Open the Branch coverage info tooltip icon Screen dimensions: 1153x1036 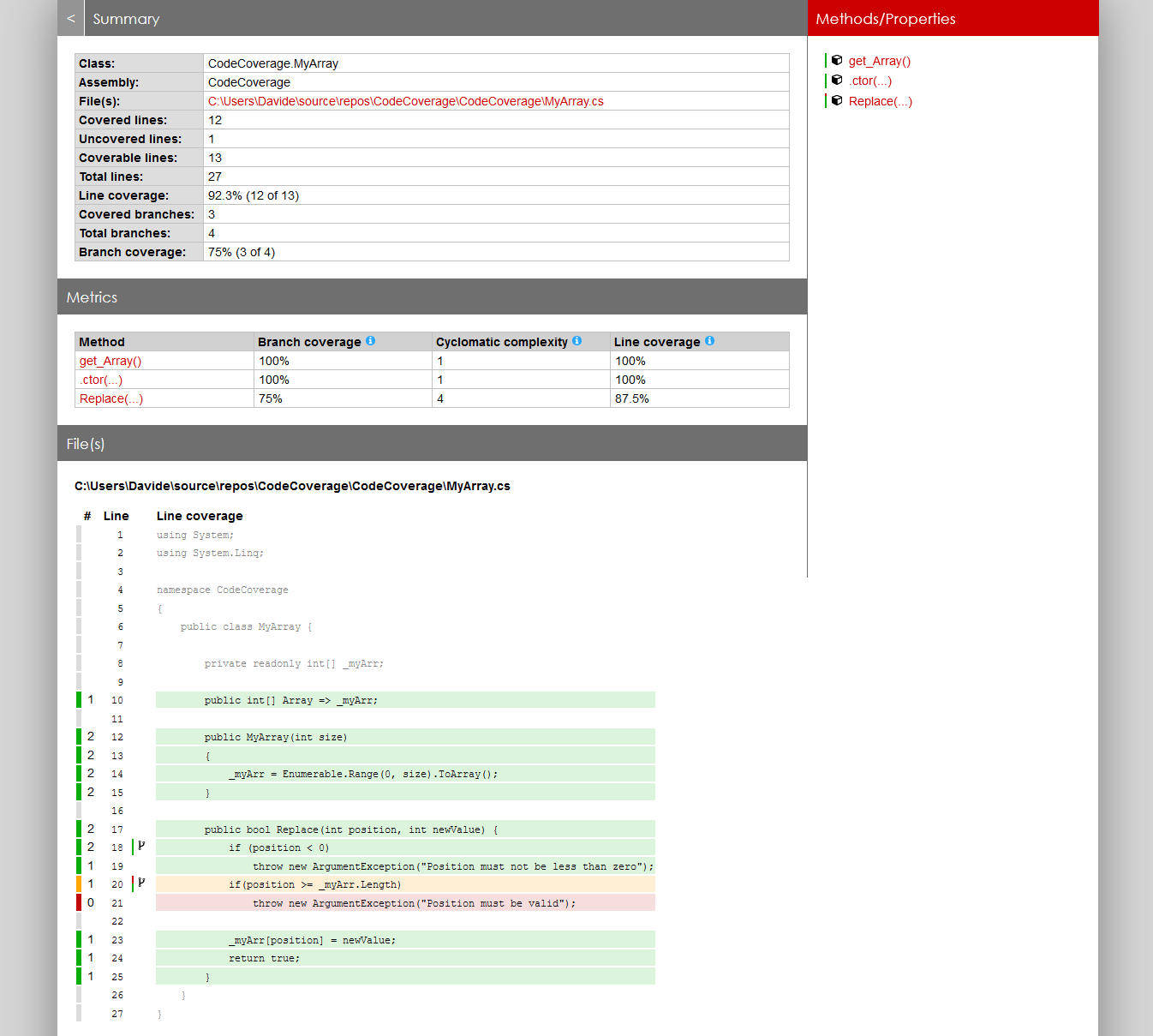point(370,340)
